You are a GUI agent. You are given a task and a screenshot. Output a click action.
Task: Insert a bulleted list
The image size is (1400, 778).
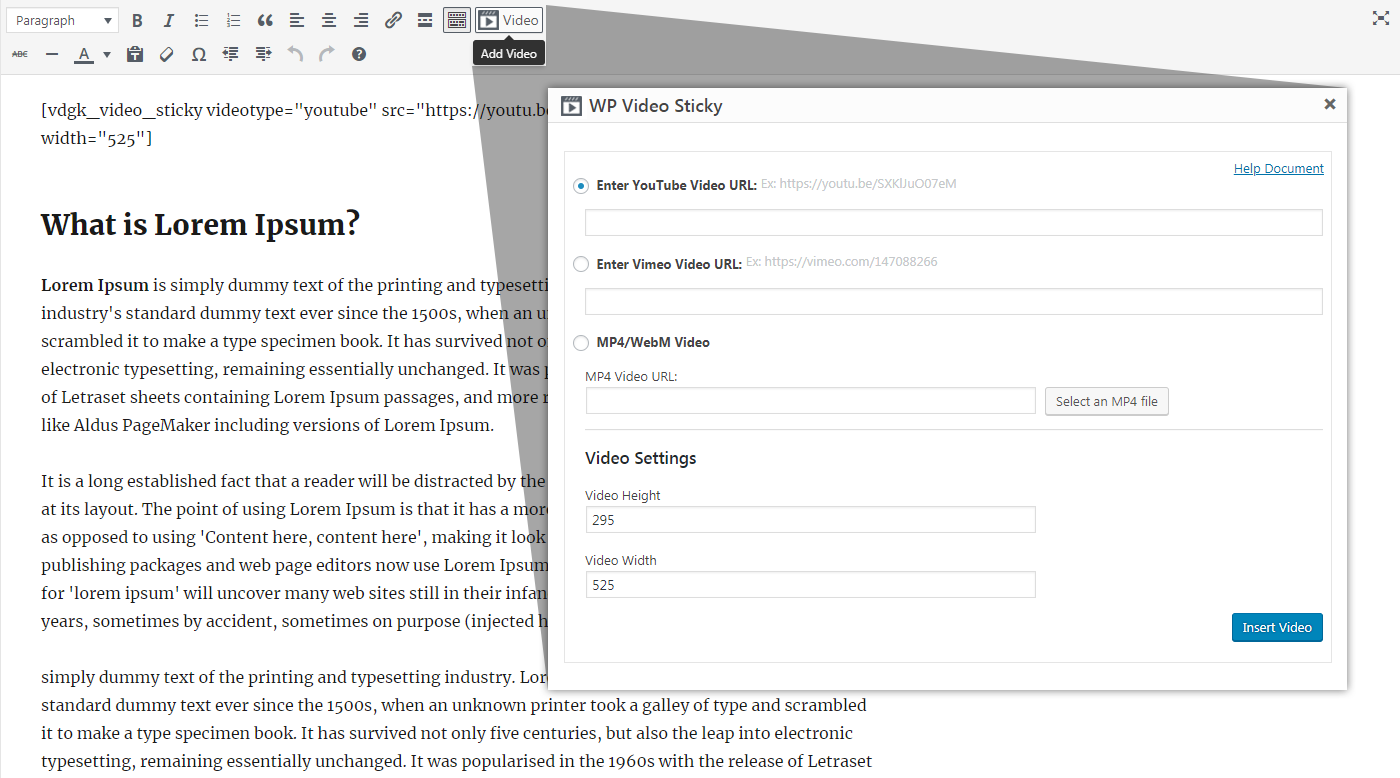(x=201, y=20)
